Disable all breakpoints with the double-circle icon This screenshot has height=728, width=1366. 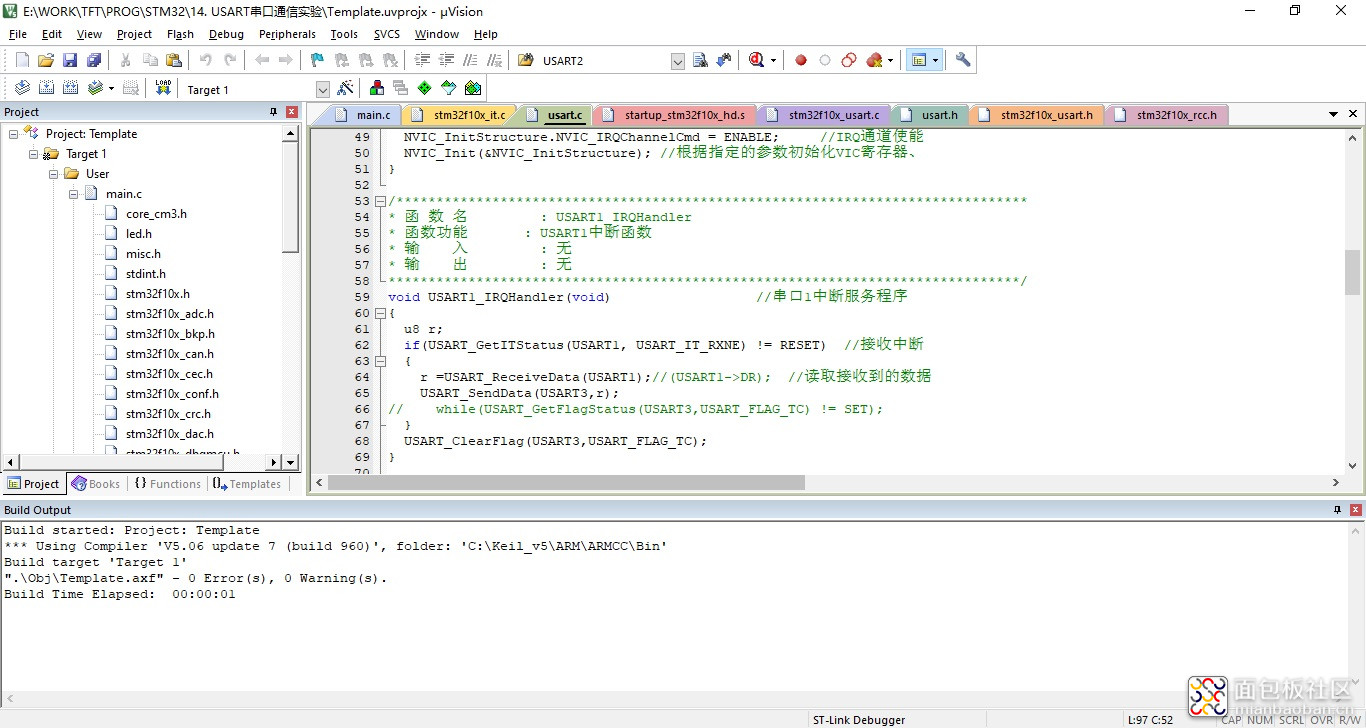(x=849, y=60)
